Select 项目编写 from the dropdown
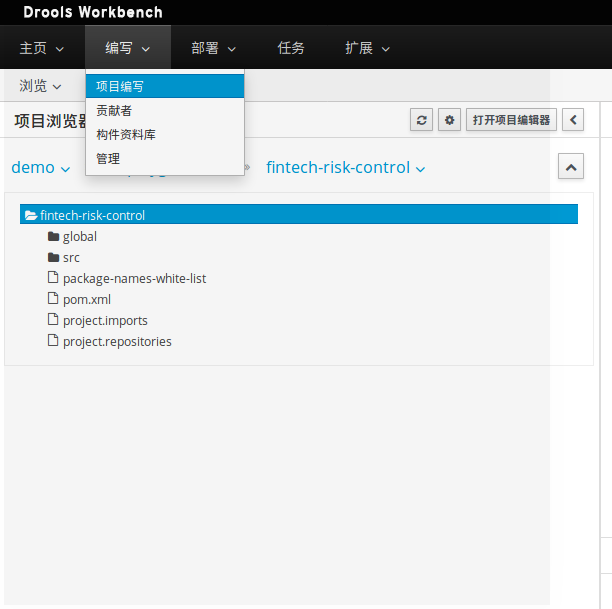The height and width of the screenshot is (609, 612). coord(165,86)
